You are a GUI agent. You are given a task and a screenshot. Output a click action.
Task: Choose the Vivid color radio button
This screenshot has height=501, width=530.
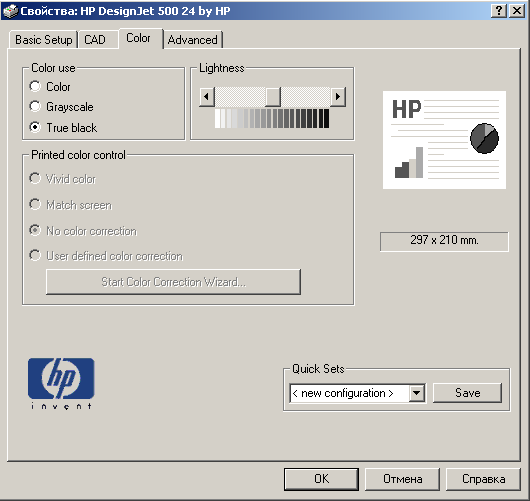[35, 178]
